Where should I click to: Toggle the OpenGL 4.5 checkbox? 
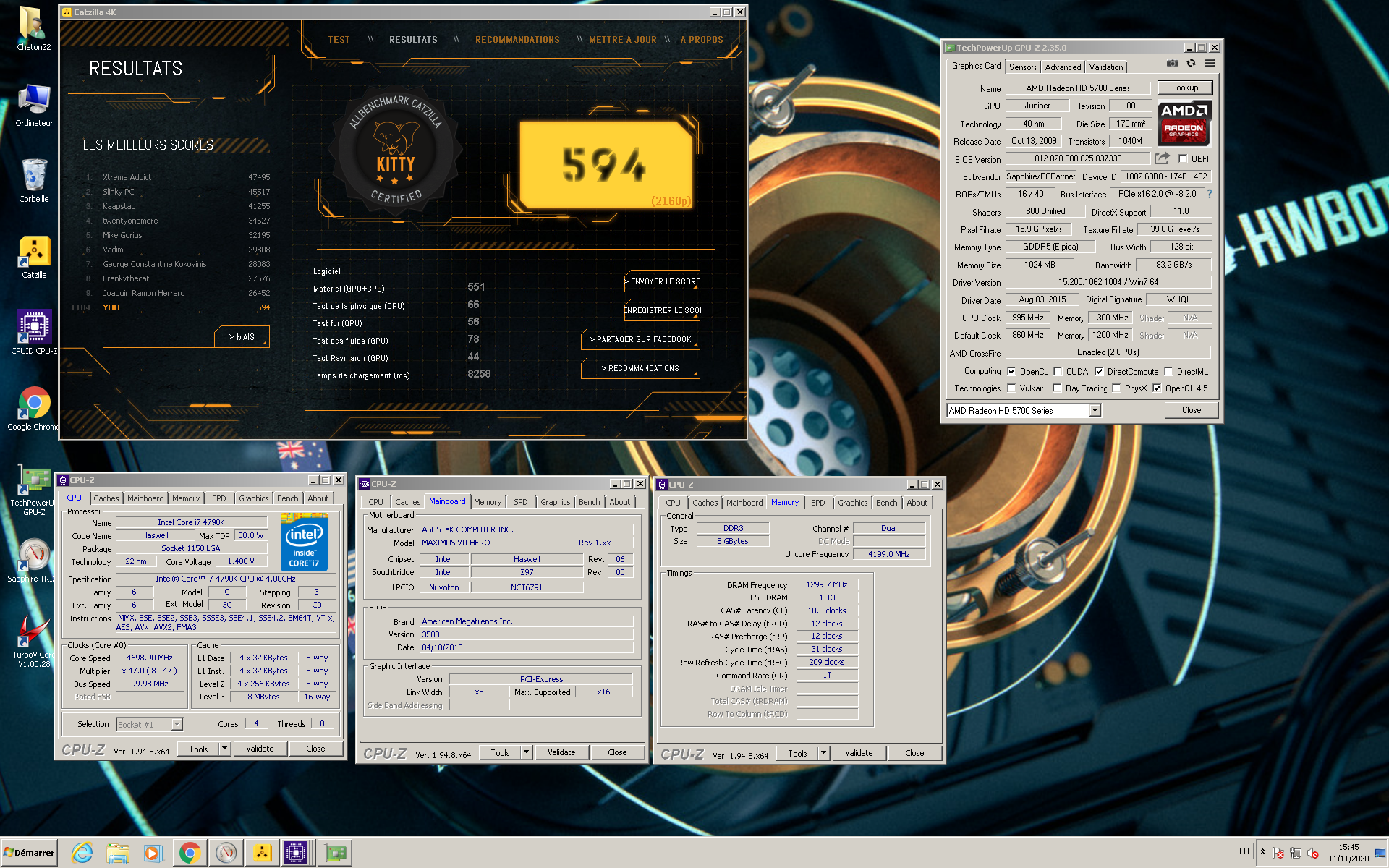coord(1157,388)
